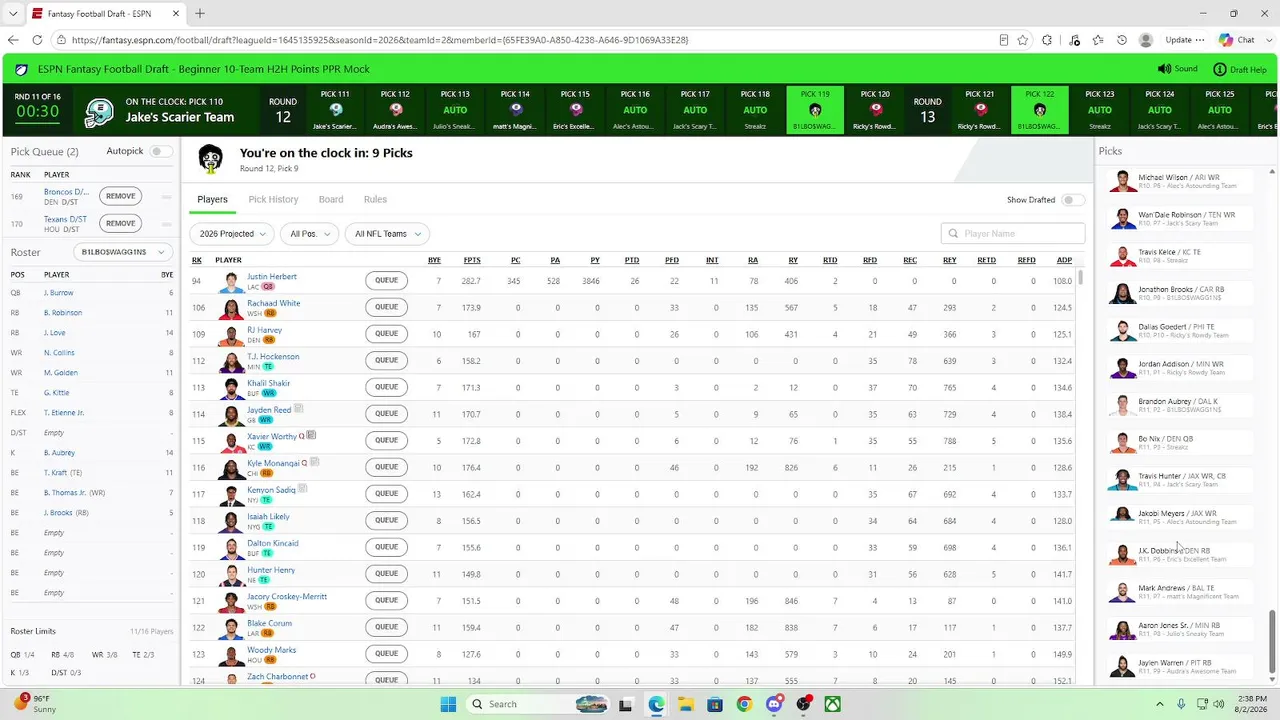Sort players by the ADP column header
1280x720 pixels.
click(x=1064, y=260)
